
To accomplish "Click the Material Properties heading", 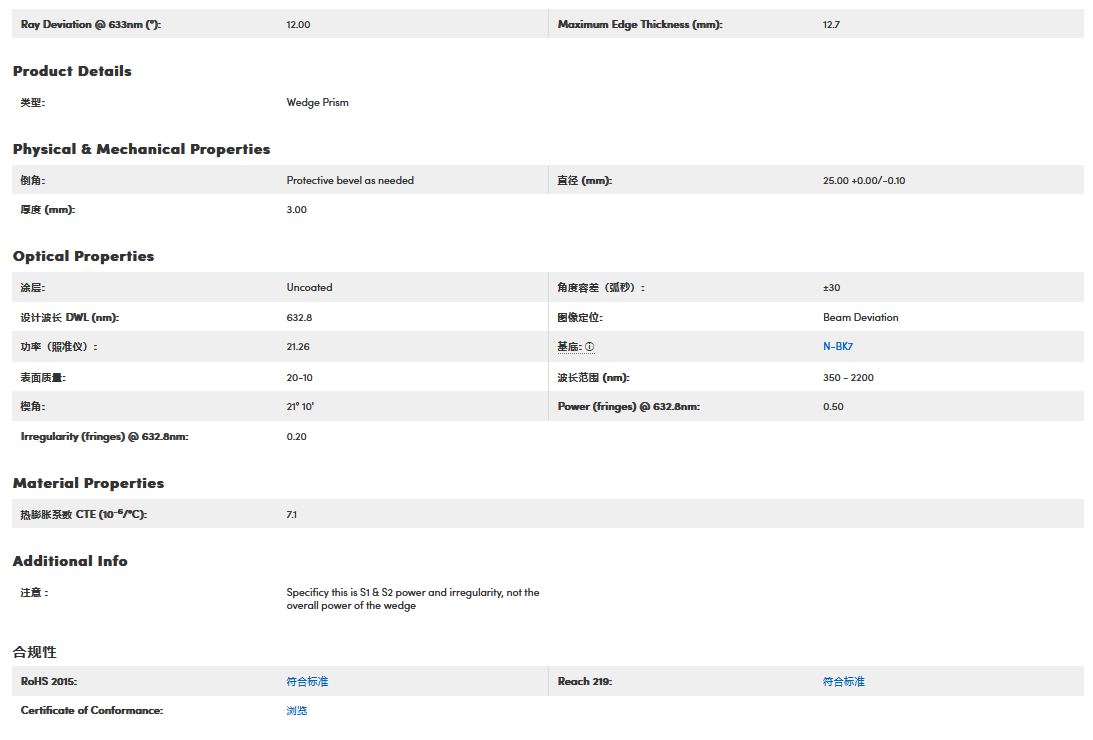I will click(x=88, y=483).
